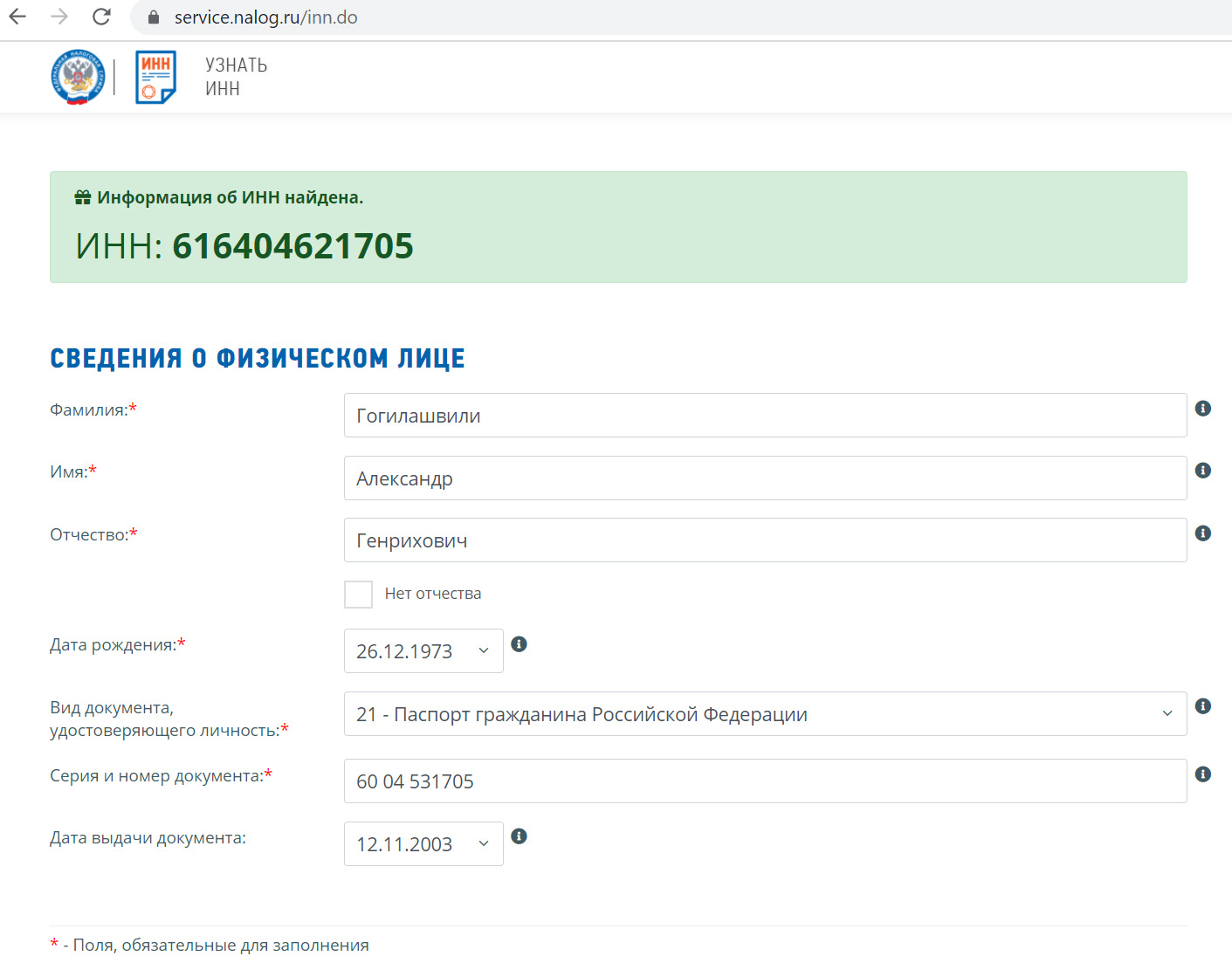Expand the document type dropdown list
Image resolution: width=1232 pixels, height=970 pixels.
tap(764, 714)
